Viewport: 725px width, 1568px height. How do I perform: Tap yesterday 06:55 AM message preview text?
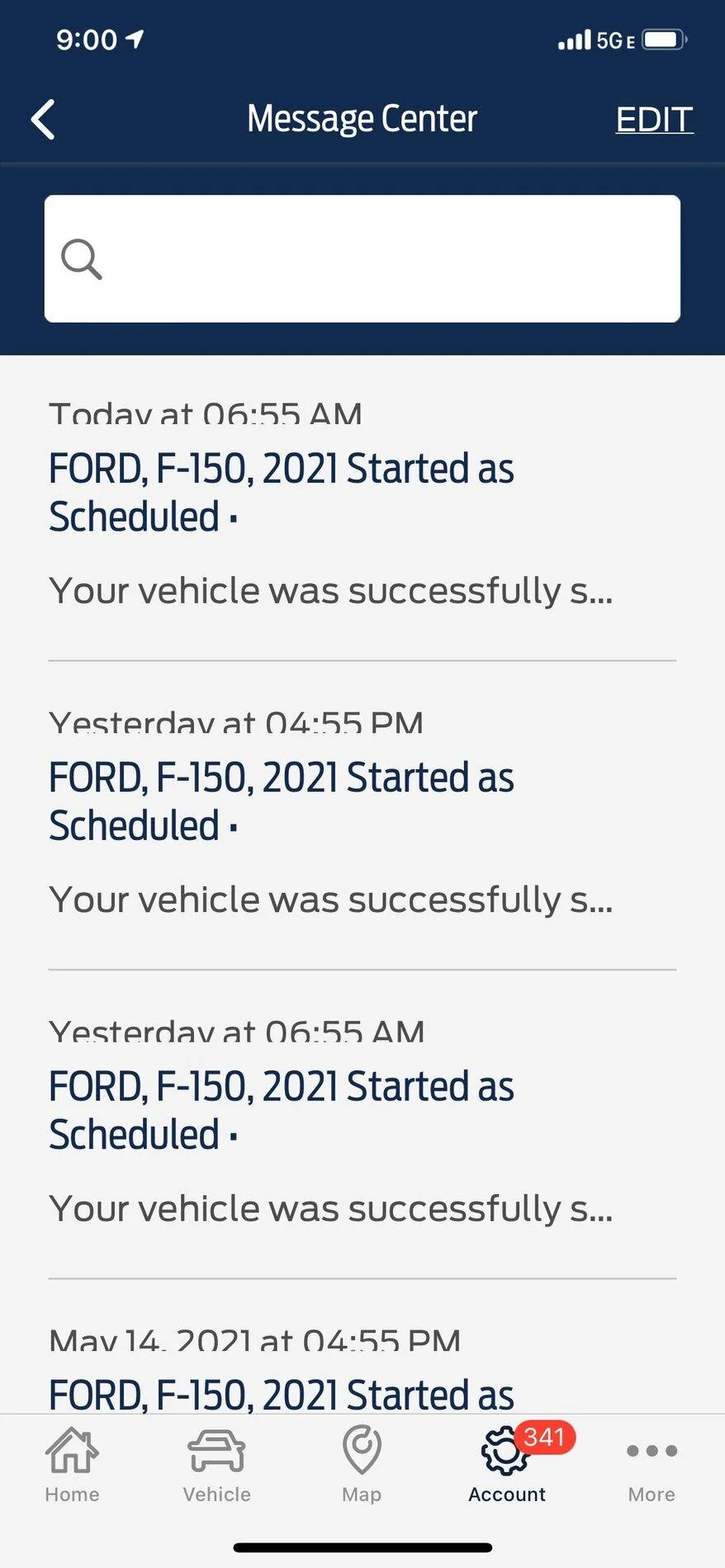click(x=330, y=1208)
